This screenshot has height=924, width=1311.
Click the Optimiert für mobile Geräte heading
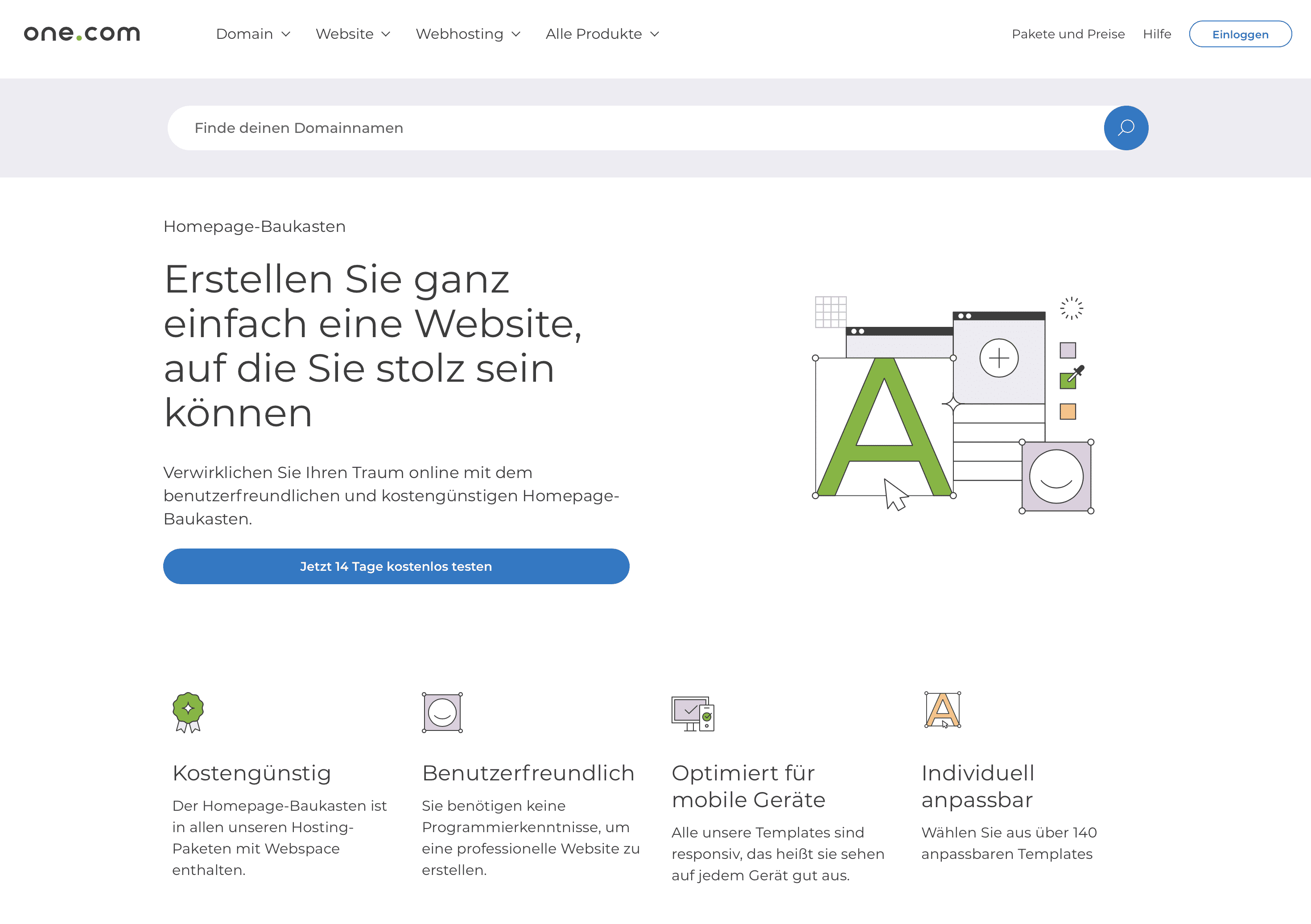[749, 786]
